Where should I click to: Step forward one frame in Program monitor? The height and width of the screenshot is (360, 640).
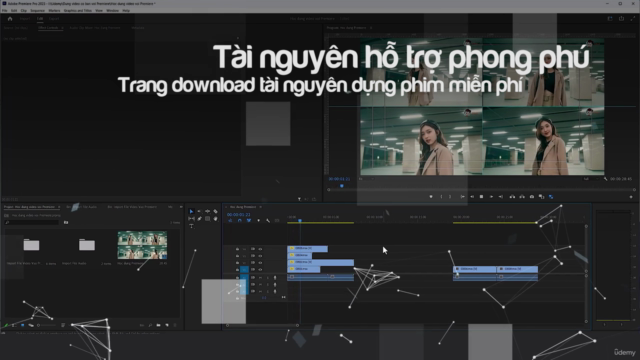coord(491,197)
